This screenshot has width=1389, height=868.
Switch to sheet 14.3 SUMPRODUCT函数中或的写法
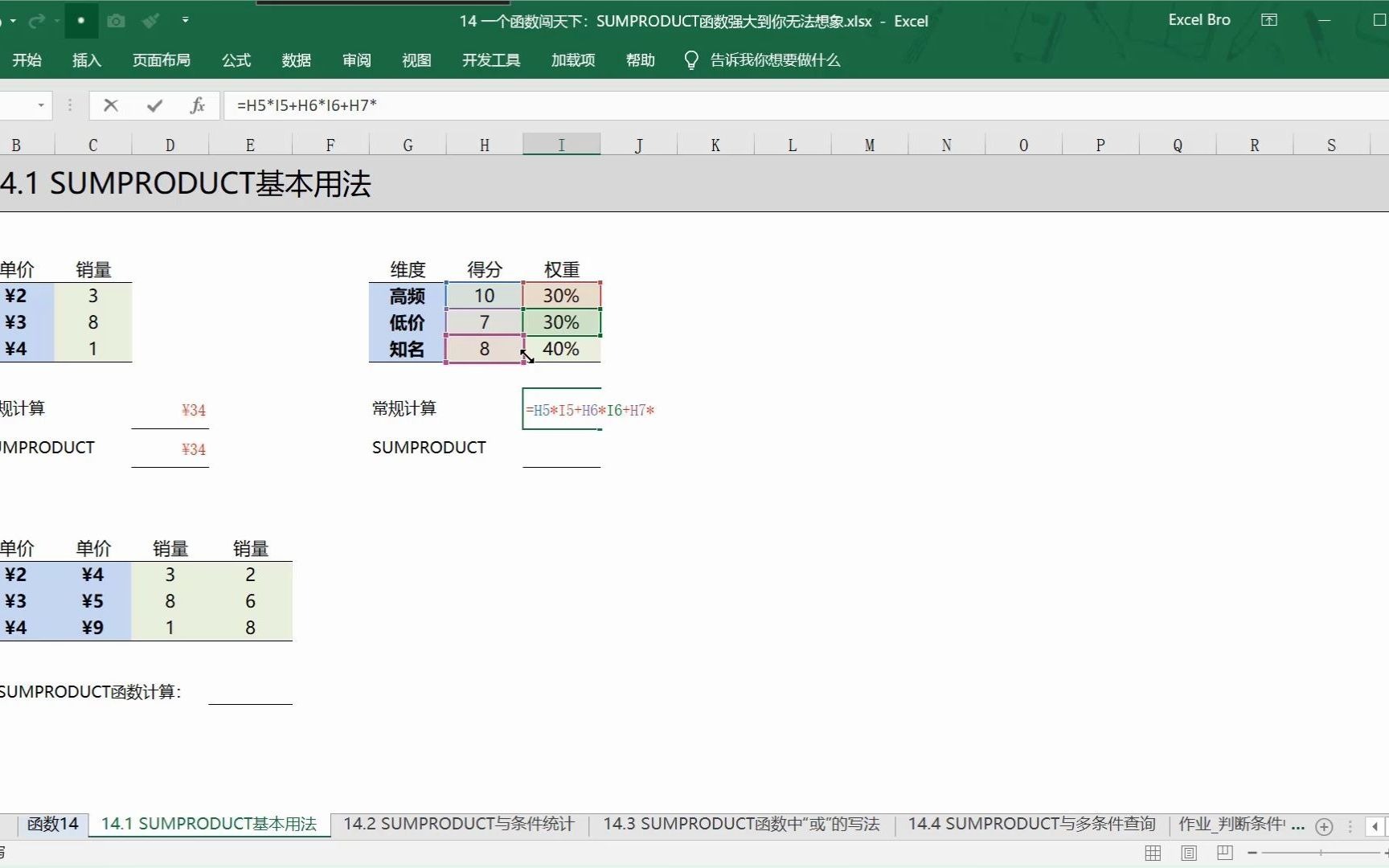click(x=741, y=824)
